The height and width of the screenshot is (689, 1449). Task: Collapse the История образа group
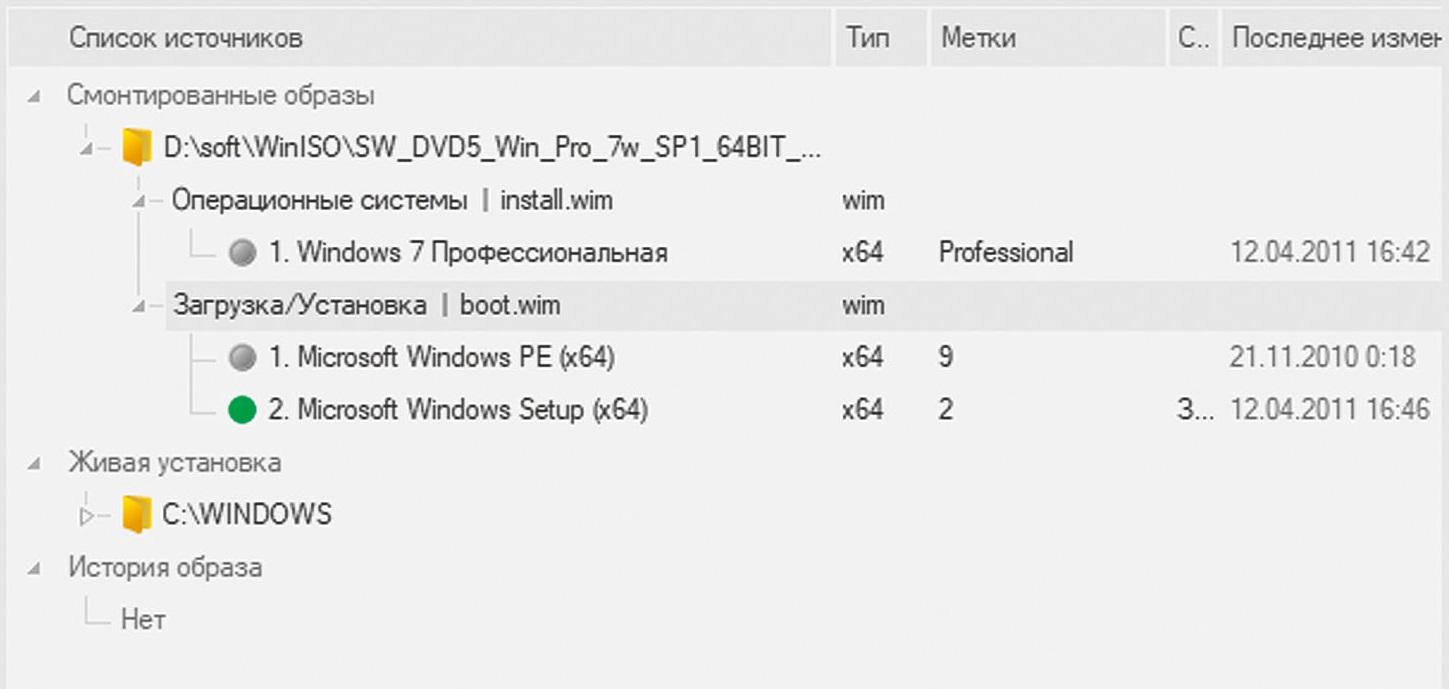36,569
